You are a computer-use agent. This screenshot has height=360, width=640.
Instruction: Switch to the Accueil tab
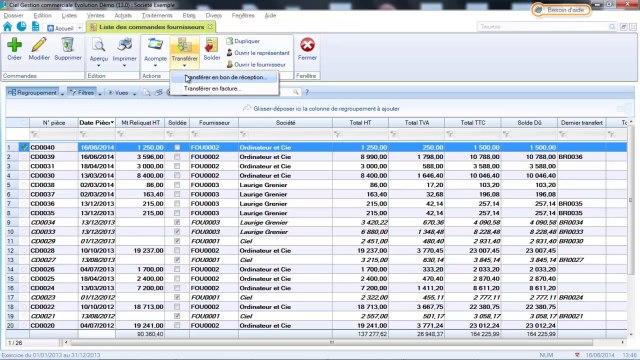click(x=61, y=28)
